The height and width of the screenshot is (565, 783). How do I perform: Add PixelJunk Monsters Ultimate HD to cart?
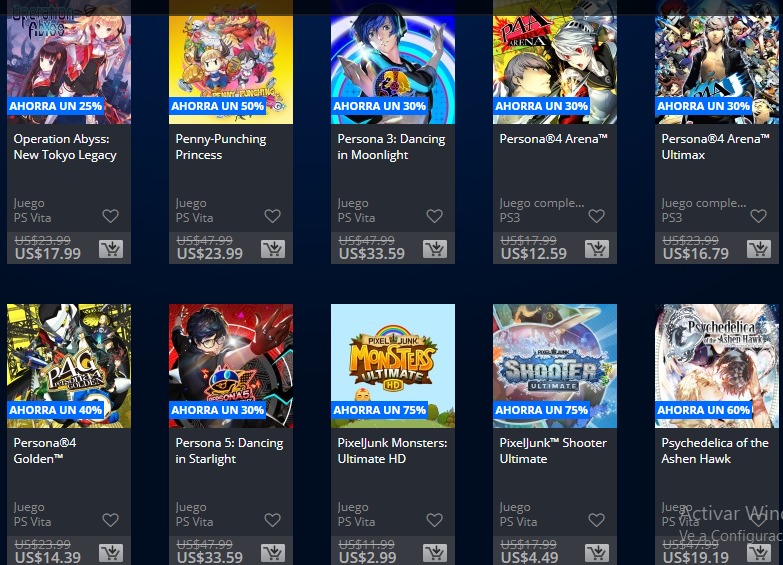tap(435, 553)
